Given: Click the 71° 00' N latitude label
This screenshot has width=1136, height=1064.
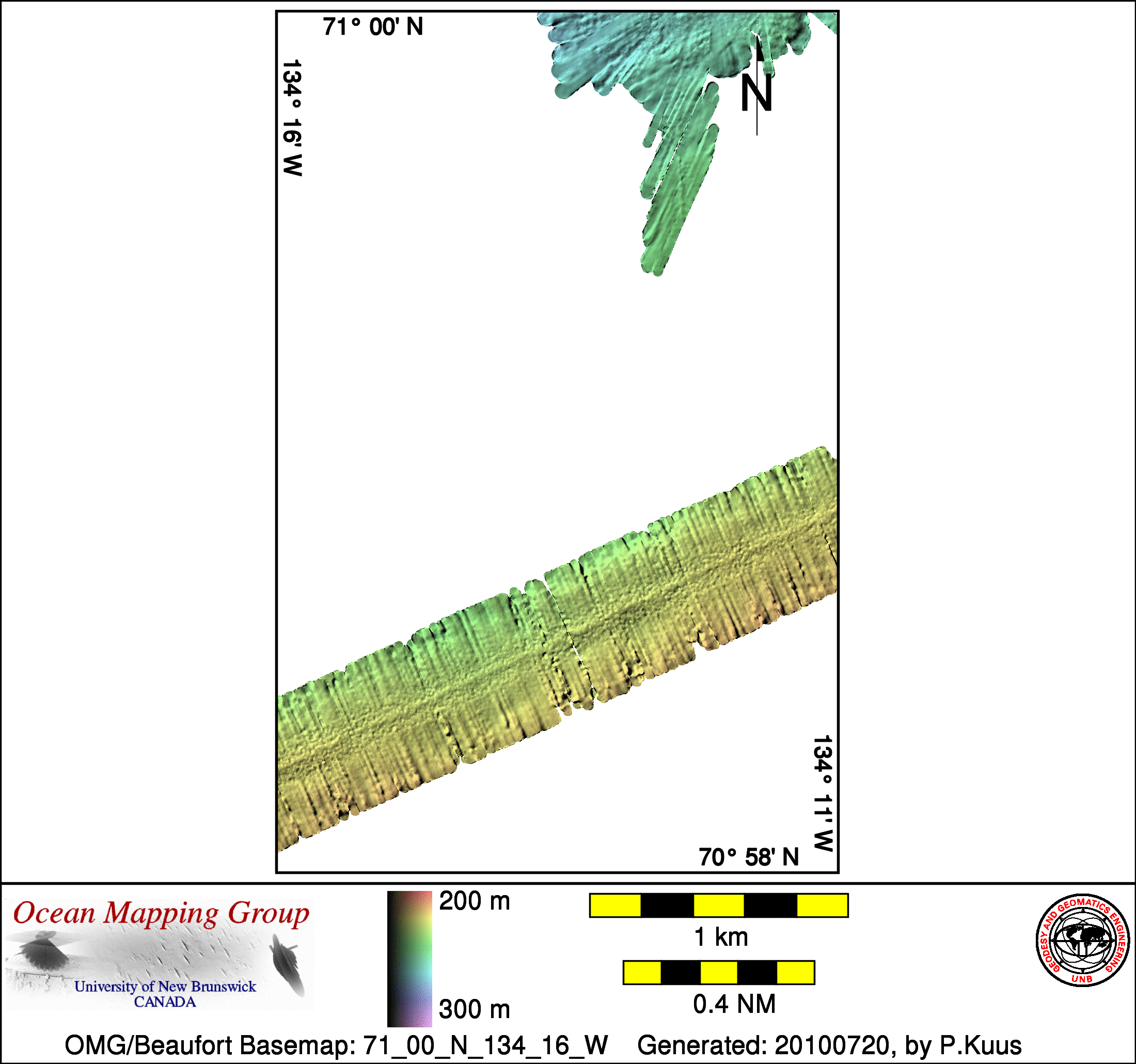Looking at the screenshot, I should click(x=373, y=27).
